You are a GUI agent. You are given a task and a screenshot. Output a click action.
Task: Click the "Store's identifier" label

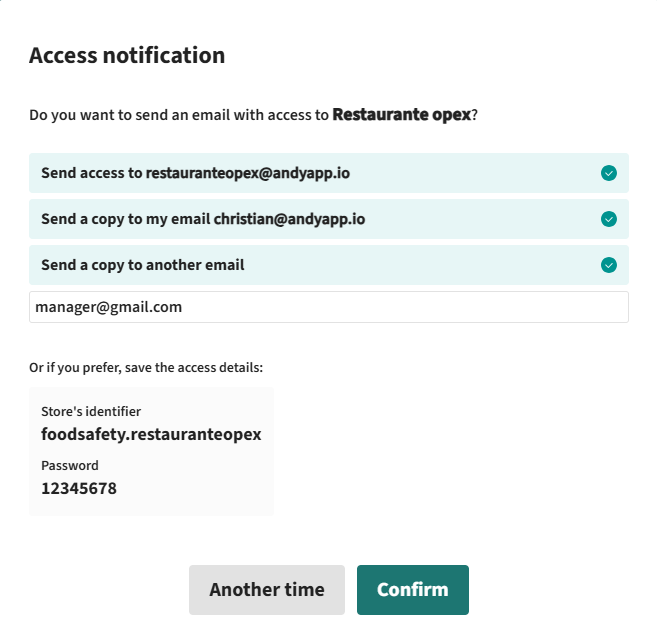[91, 411]
